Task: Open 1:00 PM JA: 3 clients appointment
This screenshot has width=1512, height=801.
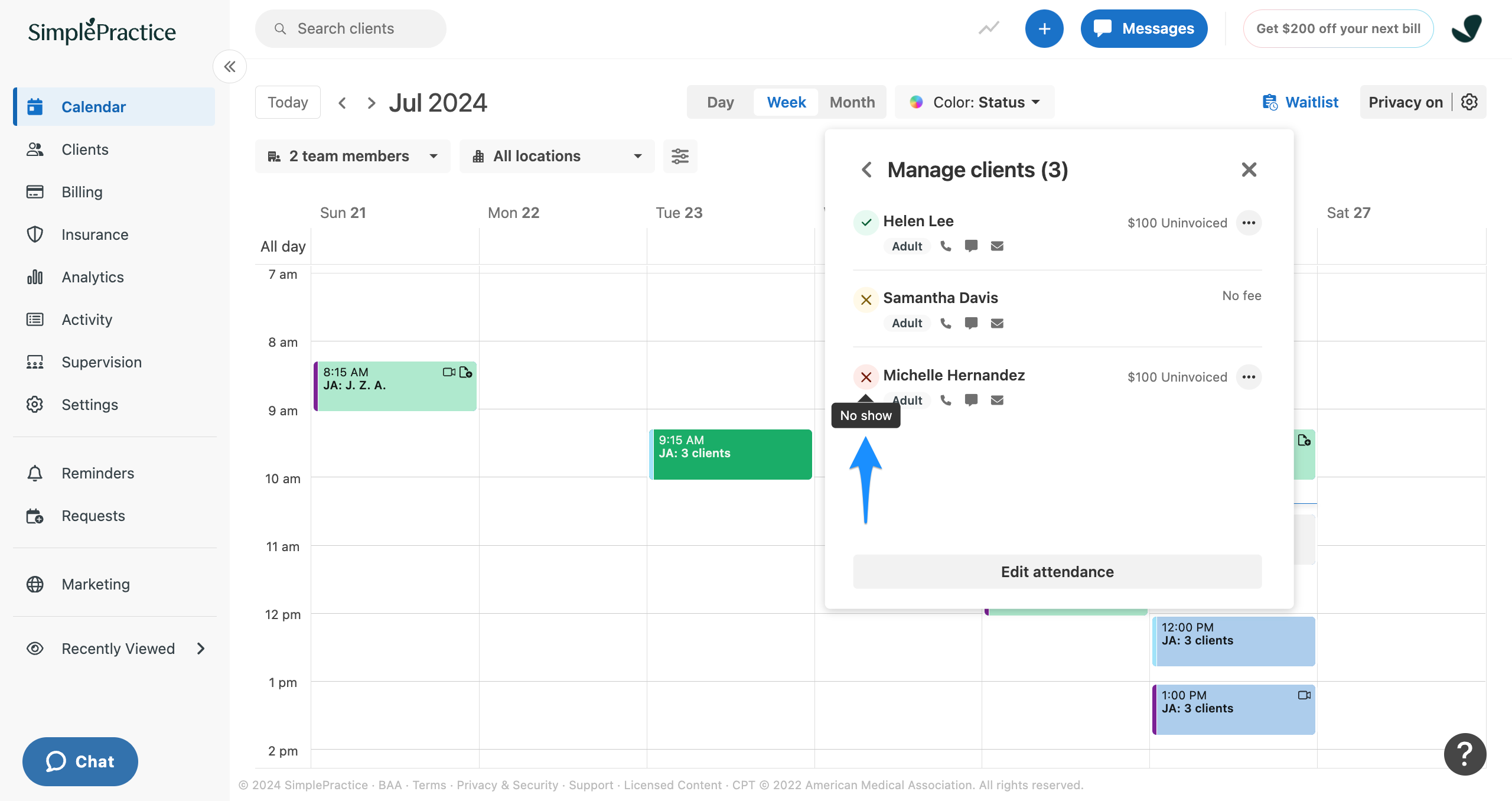Action: coord(1234,709)
